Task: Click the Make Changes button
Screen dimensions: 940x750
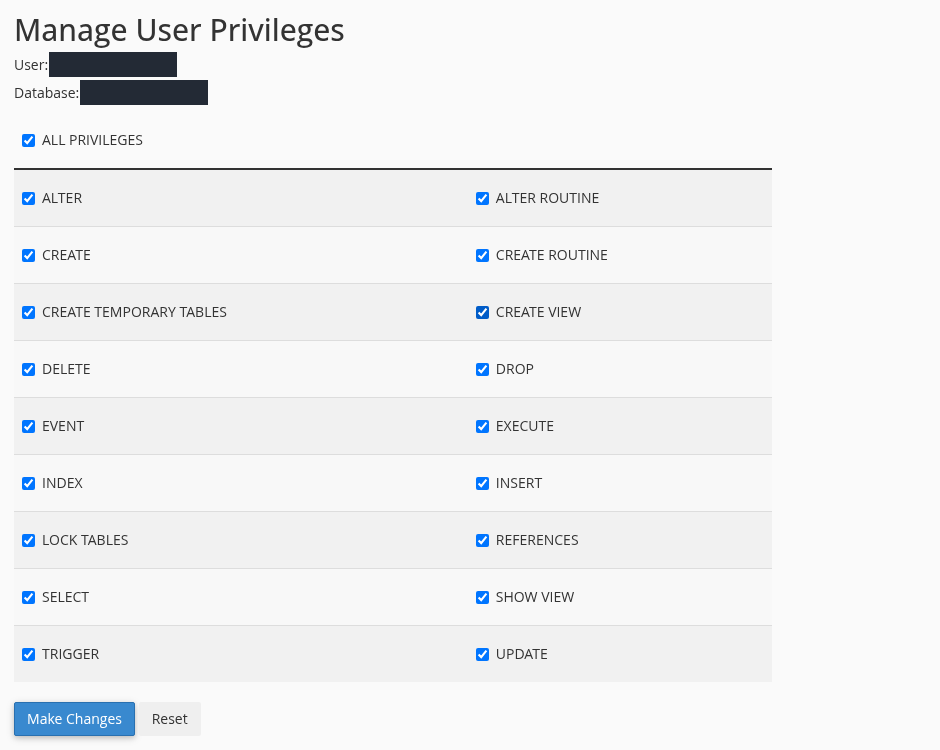Action: (74, 719)
